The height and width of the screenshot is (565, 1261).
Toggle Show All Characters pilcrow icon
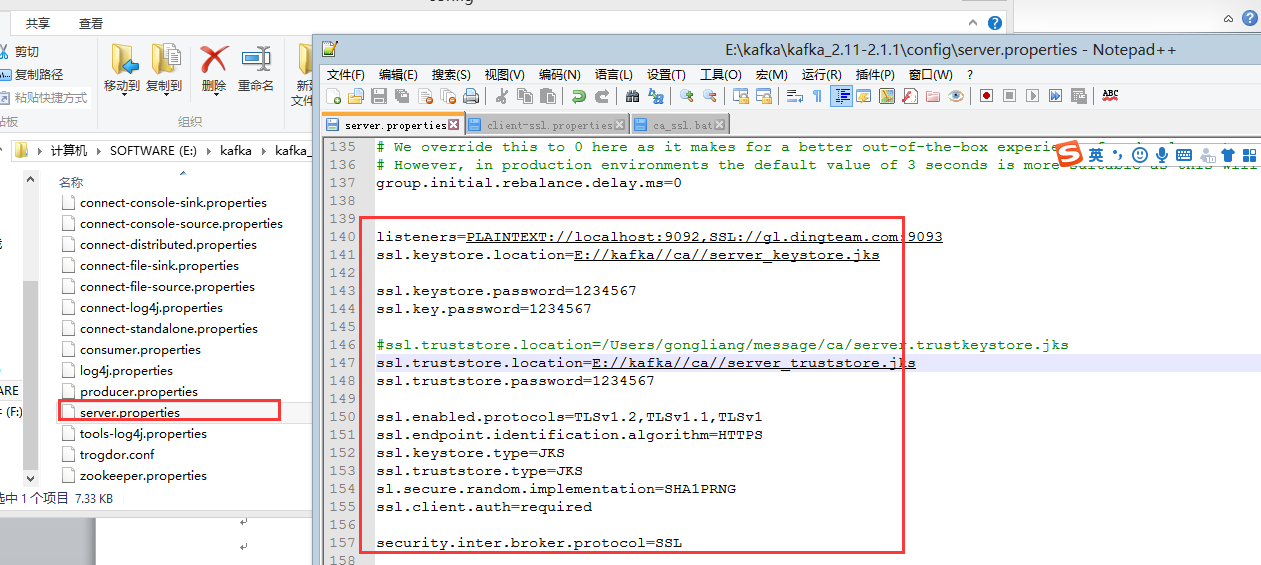[817, 96]
